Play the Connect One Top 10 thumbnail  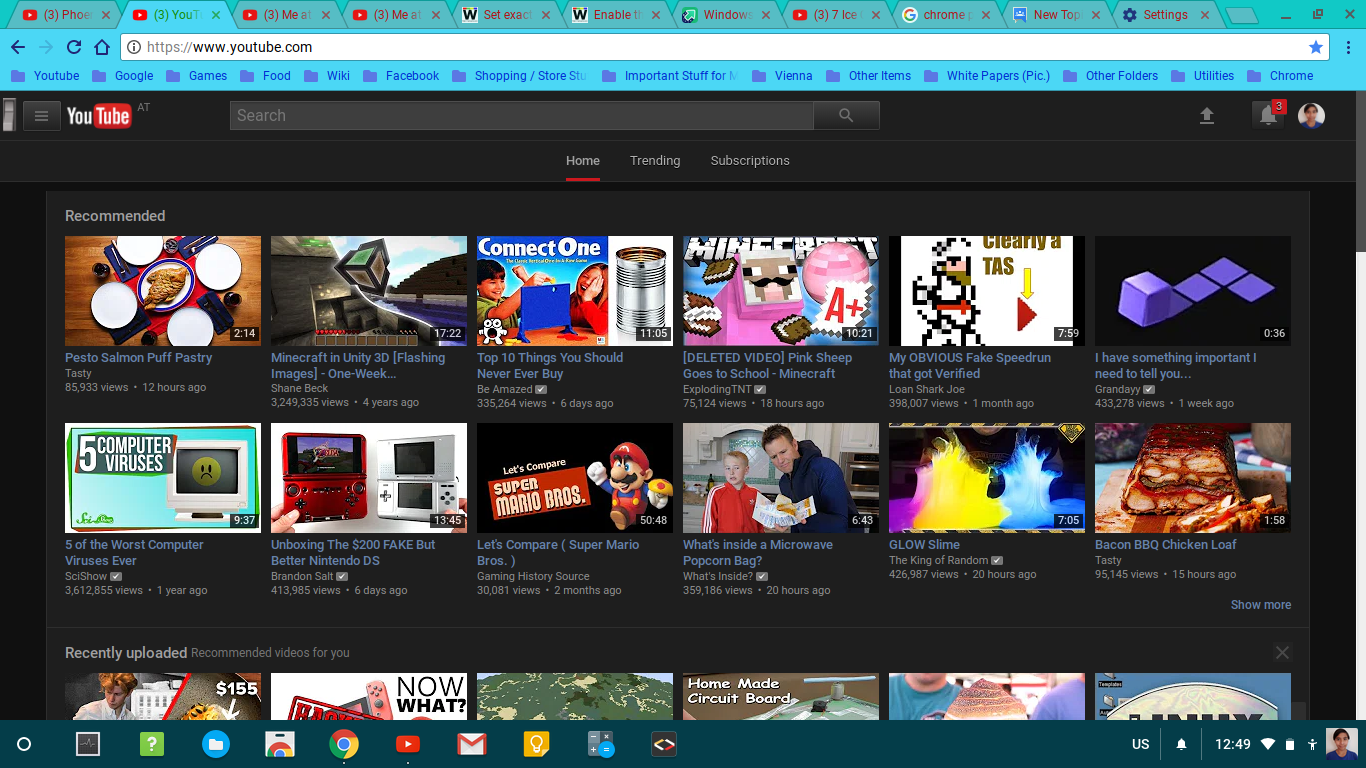[x=575, y=291]
